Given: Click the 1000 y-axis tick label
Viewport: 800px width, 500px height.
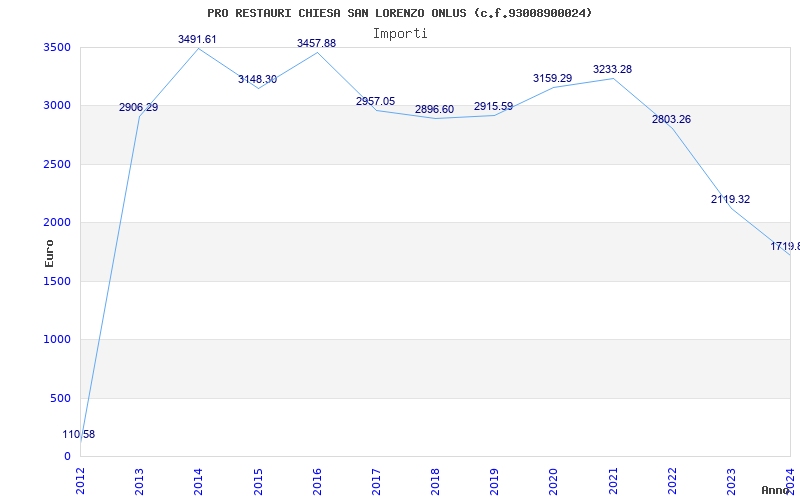Looking at the screenshot, I should (x=58, y=339).
